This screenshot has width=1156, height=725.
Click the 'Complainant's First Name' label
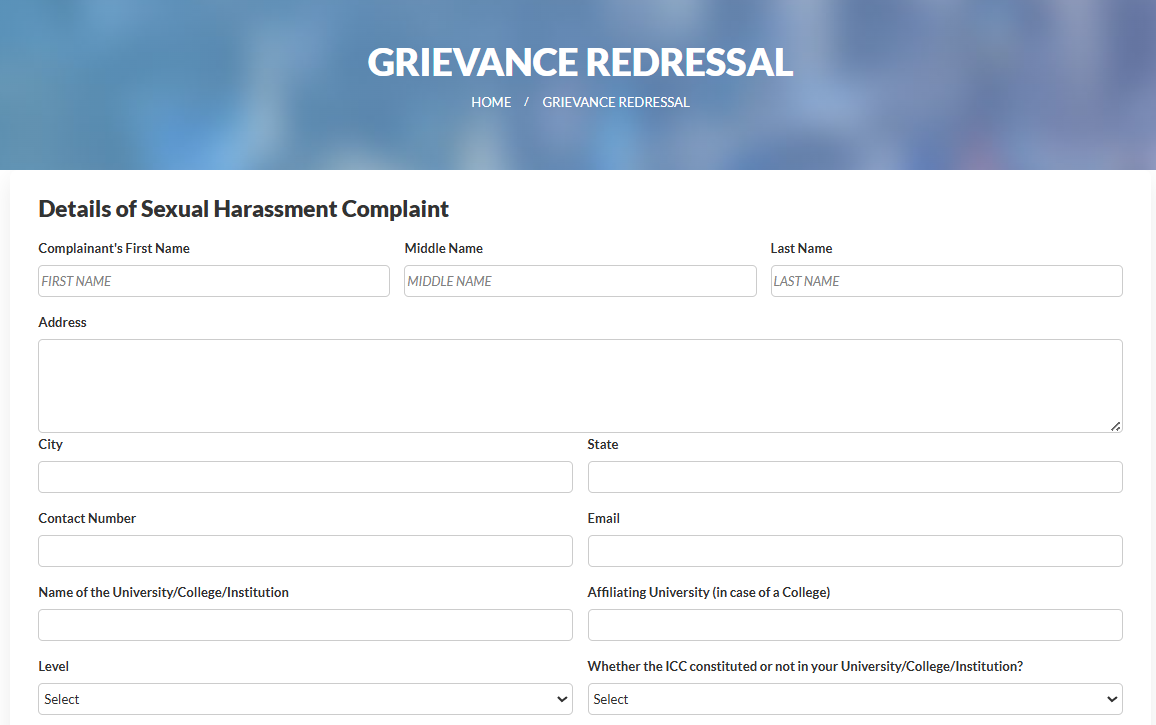(x=114, y=249)
